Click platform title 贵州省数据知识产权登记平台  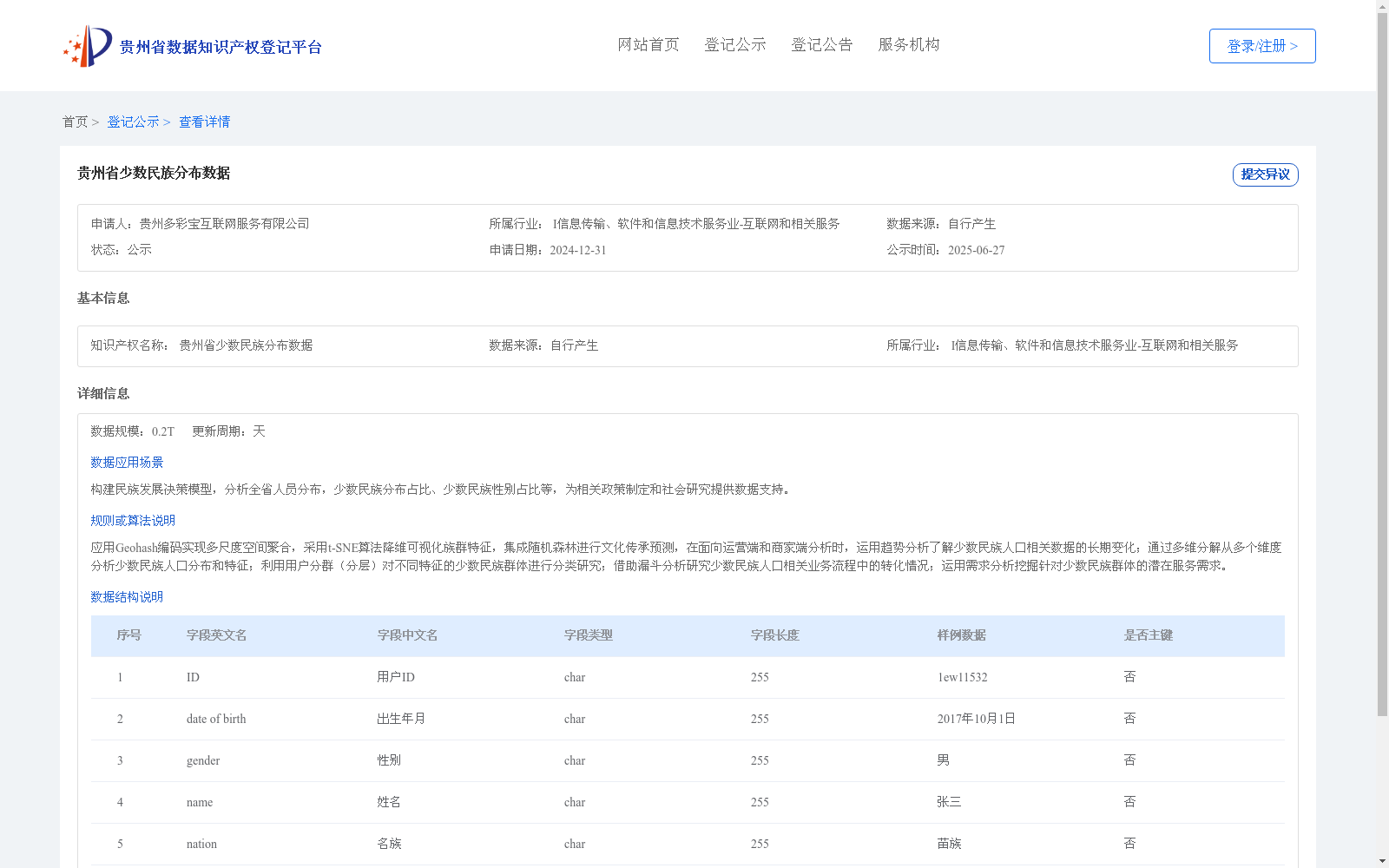click(221, 47)
